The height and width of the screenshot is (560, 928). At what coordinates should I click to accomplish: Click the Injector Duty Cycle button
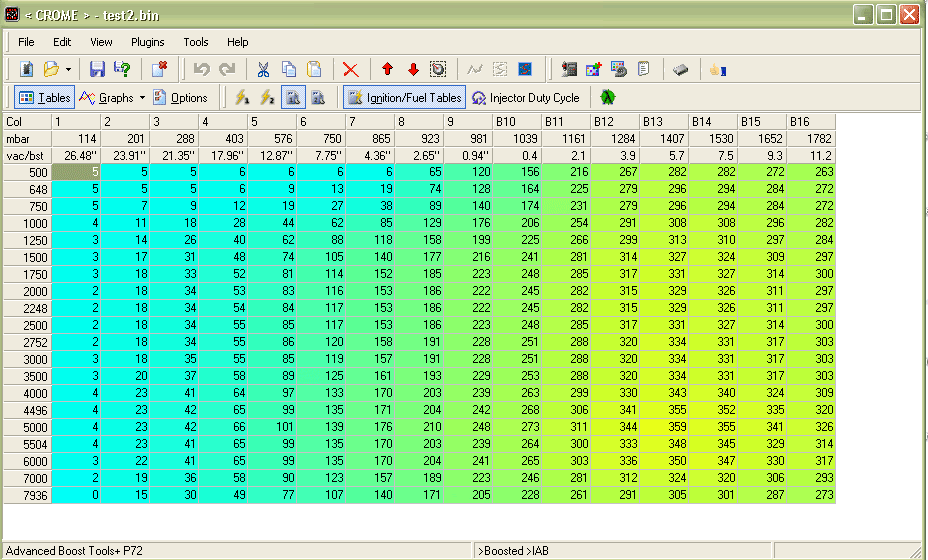(526, 98)
